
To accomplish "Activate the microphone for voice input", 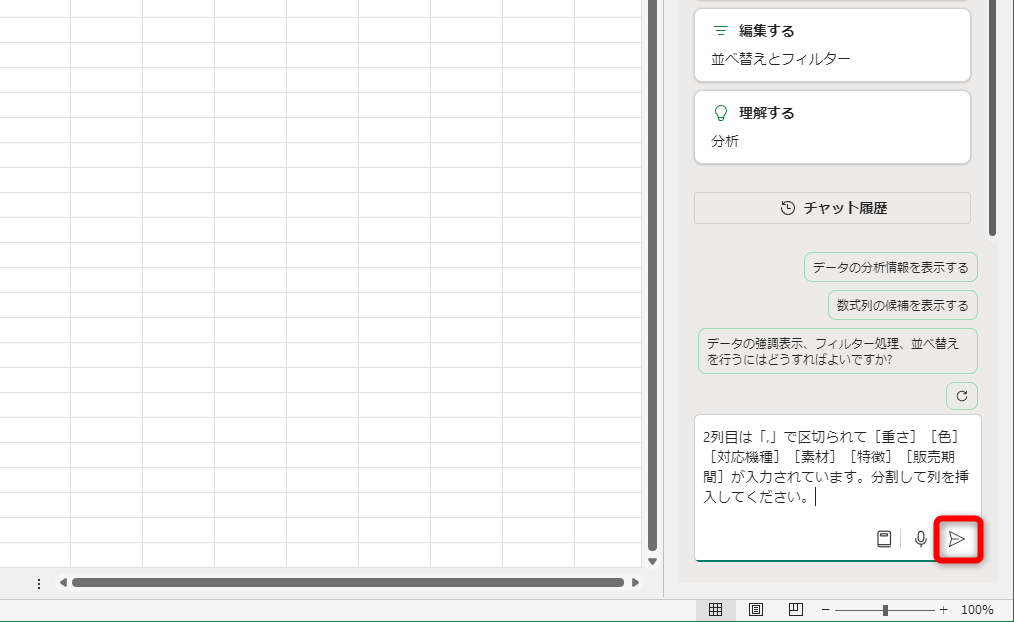I will (x=920, y=539).
